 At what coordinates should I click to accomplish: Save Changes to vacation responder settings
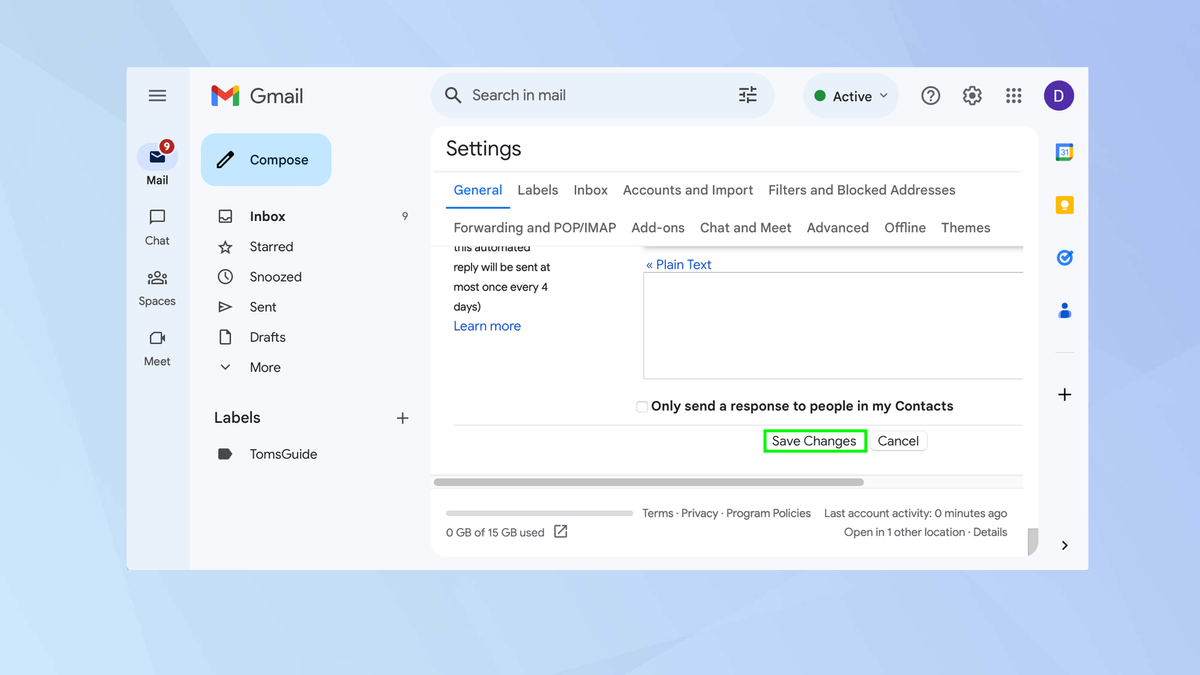(814, 440)
